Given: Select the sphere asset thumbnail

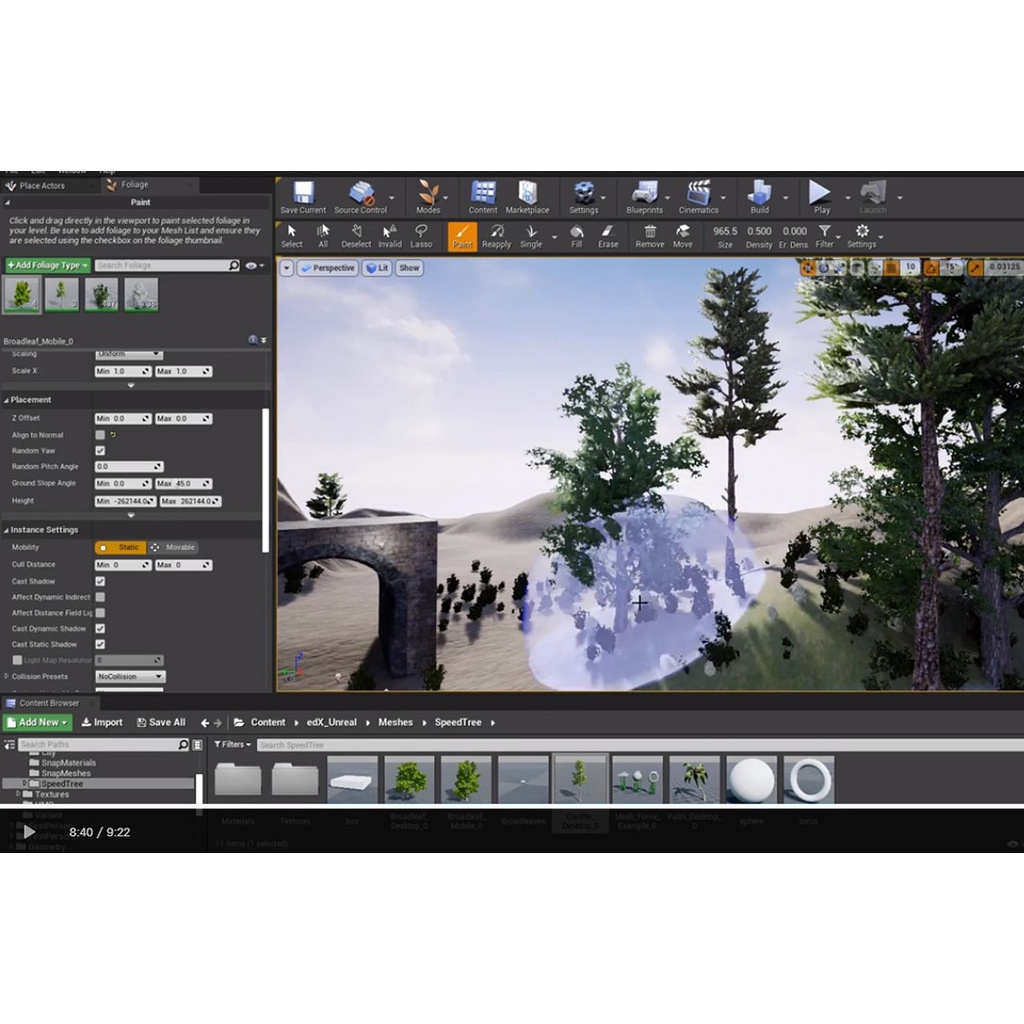Looking at the screenshot, I should [752, 780].
